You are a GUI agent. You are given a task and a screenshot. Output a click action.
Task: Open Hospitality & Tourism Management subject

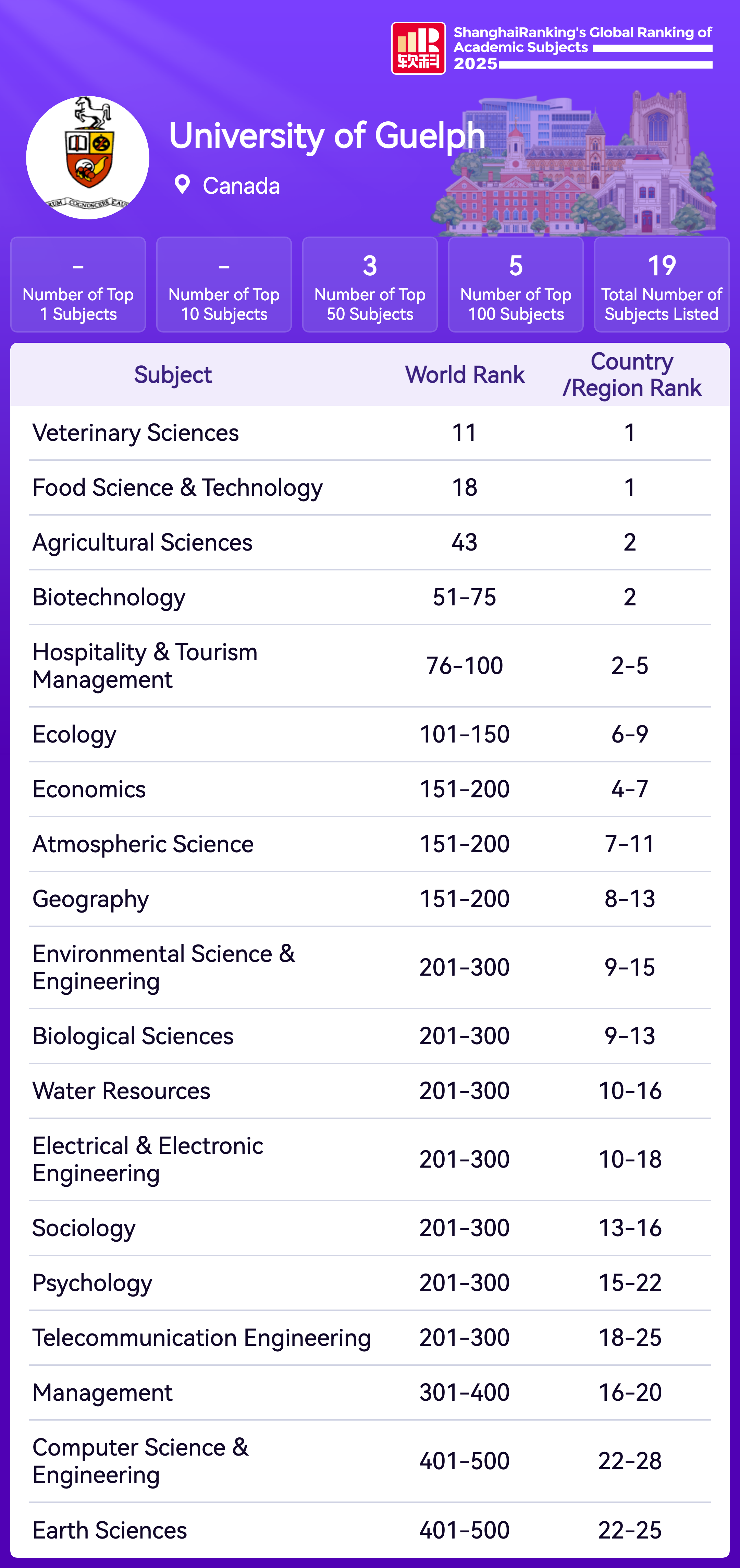pos(145,666)
